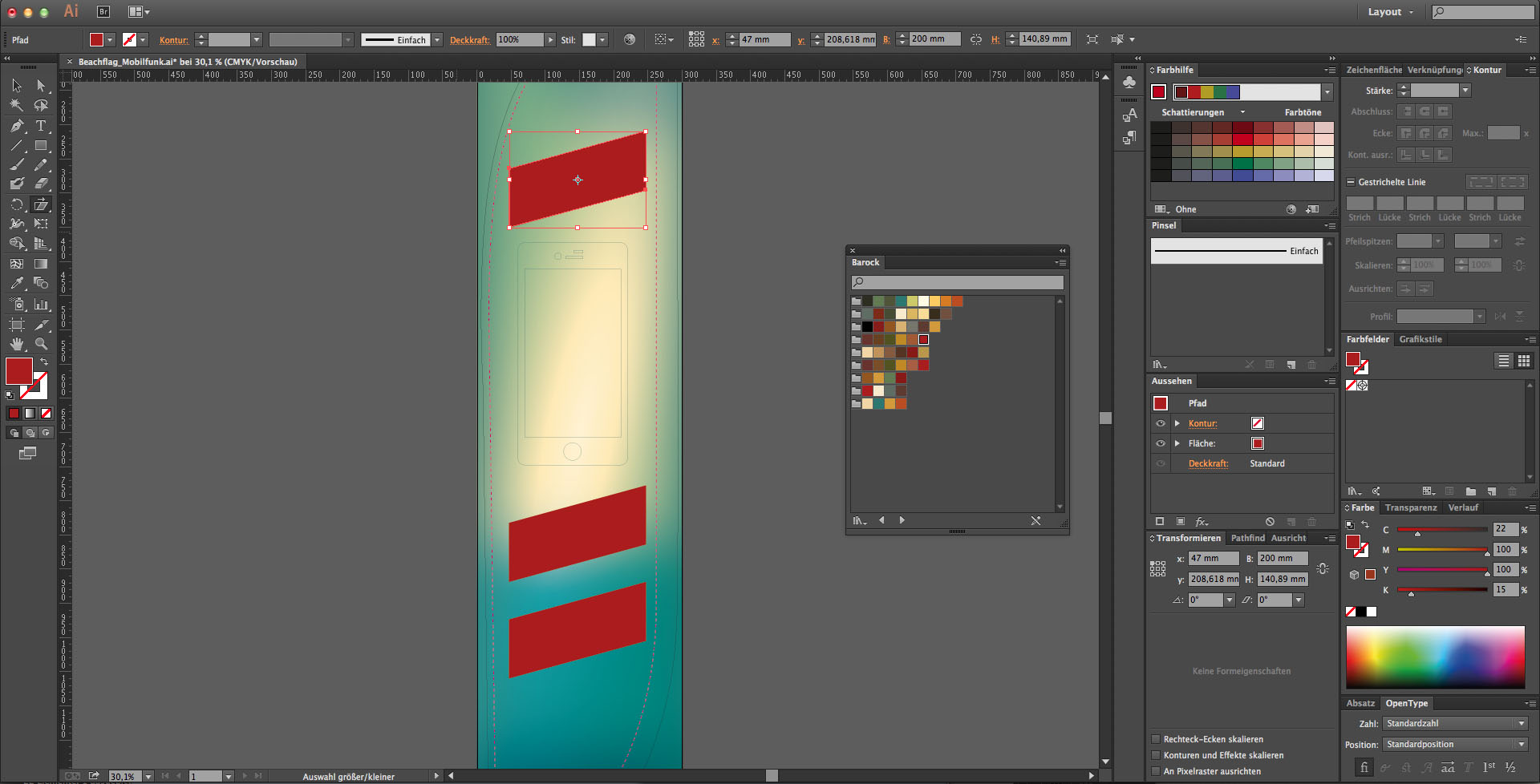The height and width of the screenshot is (784, 1540).
Task: Switch to the Grafikstile tab
Action: (1420, 339)
